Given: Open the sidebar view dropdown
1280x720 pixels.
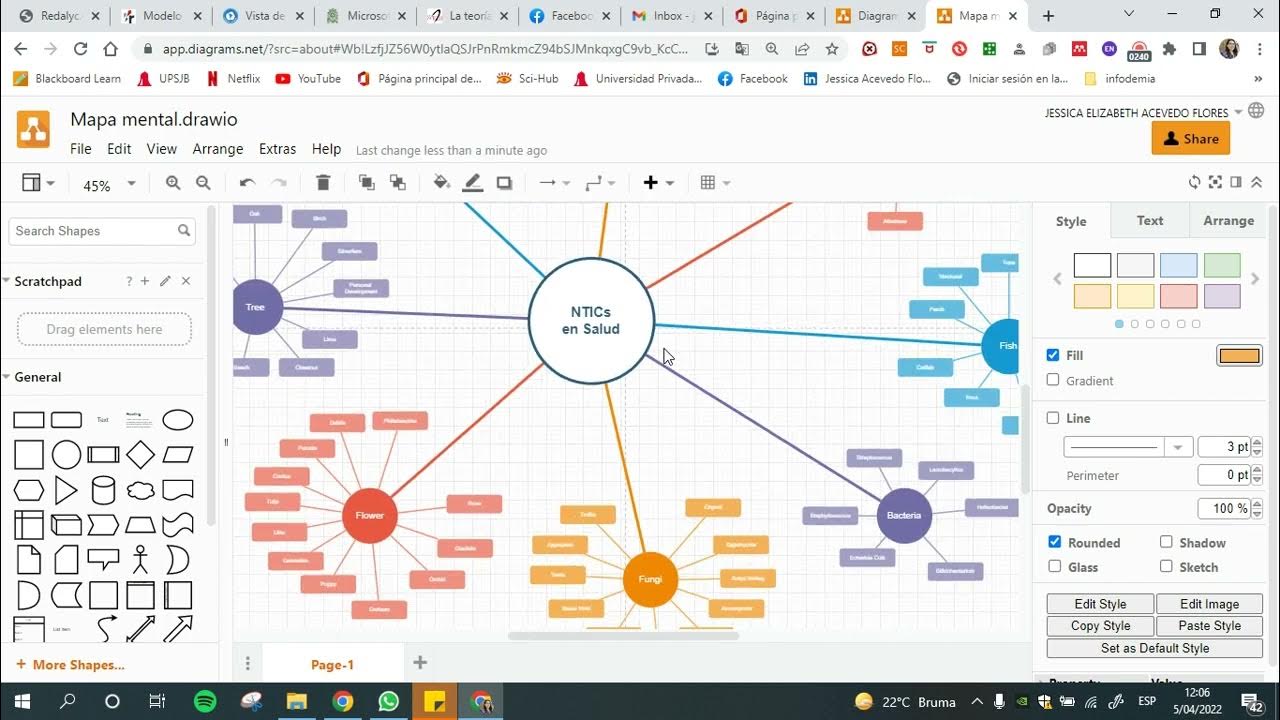Looking at the screenshot, I should 38,183.
